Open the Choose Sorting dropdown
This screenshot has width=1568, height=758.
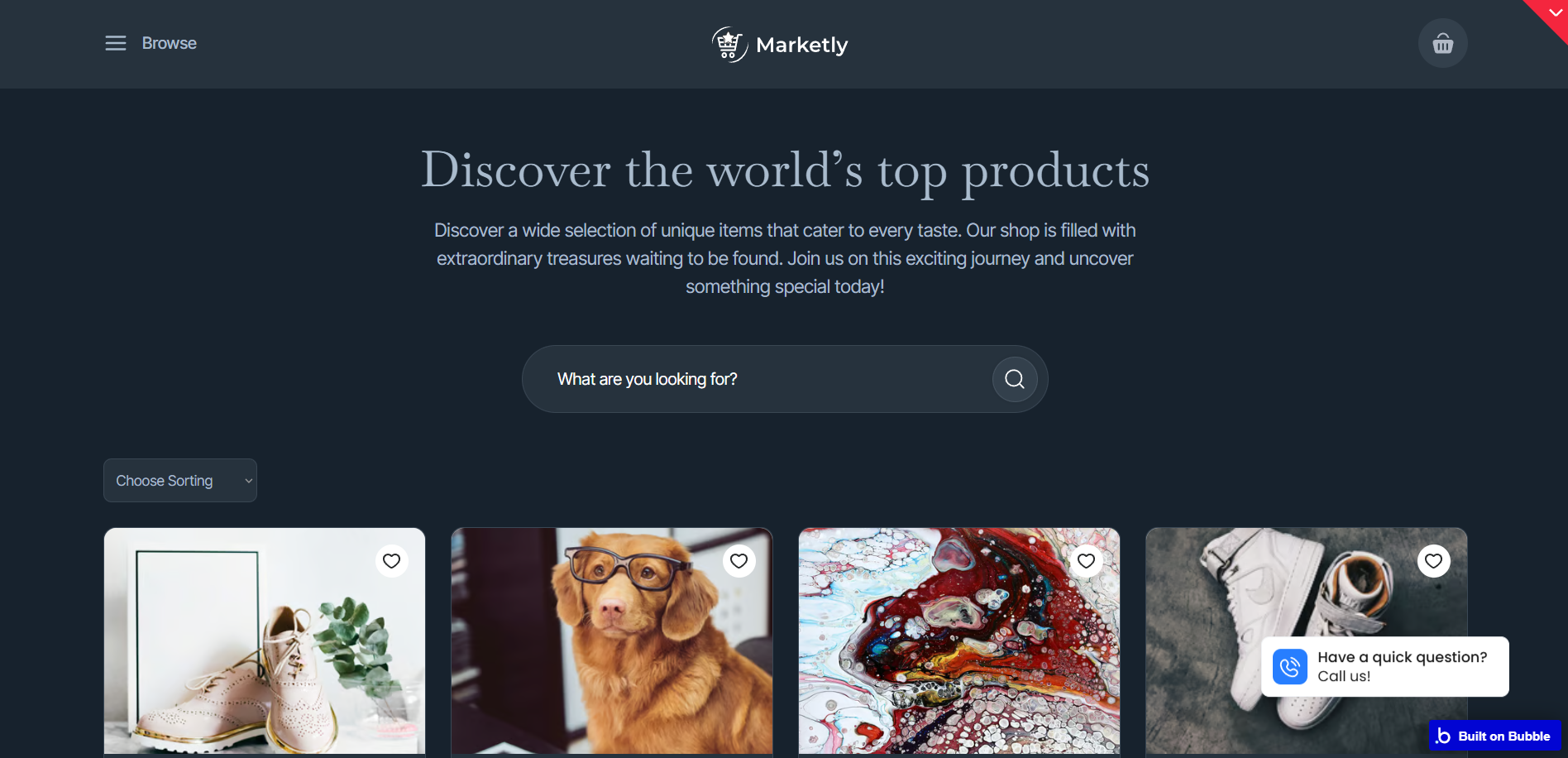click(x=180, y=481)
